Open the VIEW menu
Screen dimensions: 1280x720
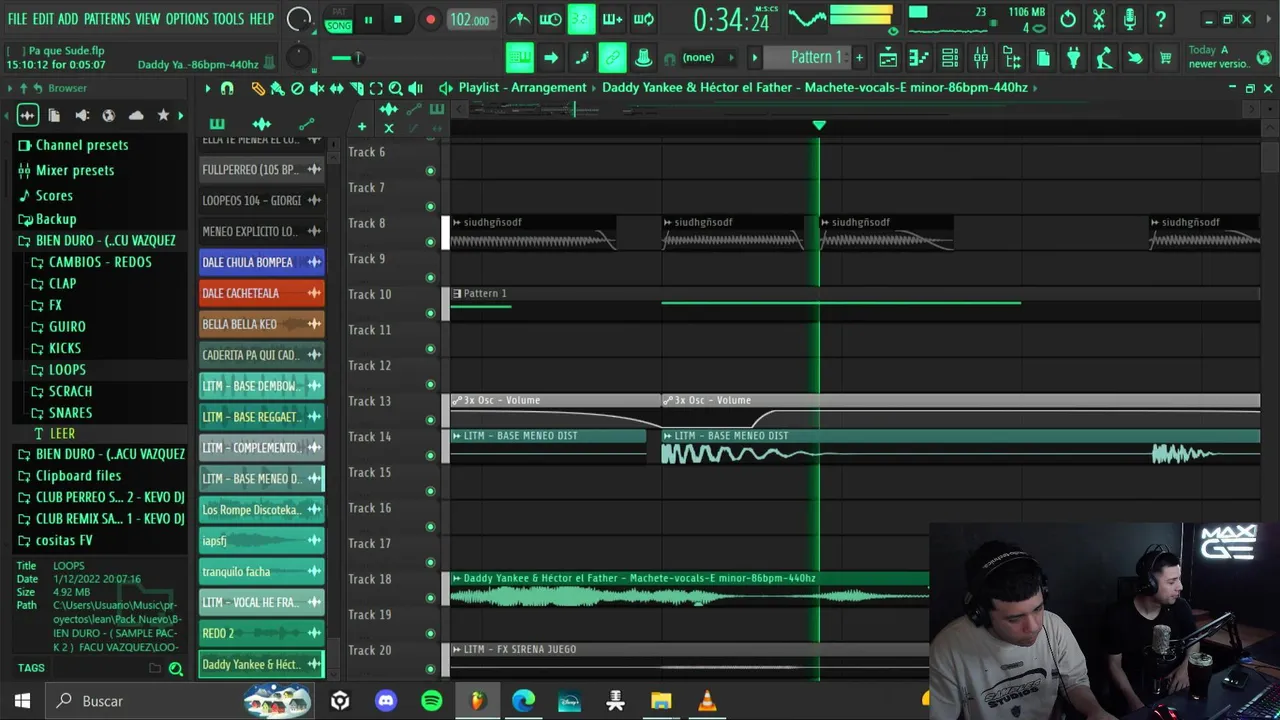(147, 19)
